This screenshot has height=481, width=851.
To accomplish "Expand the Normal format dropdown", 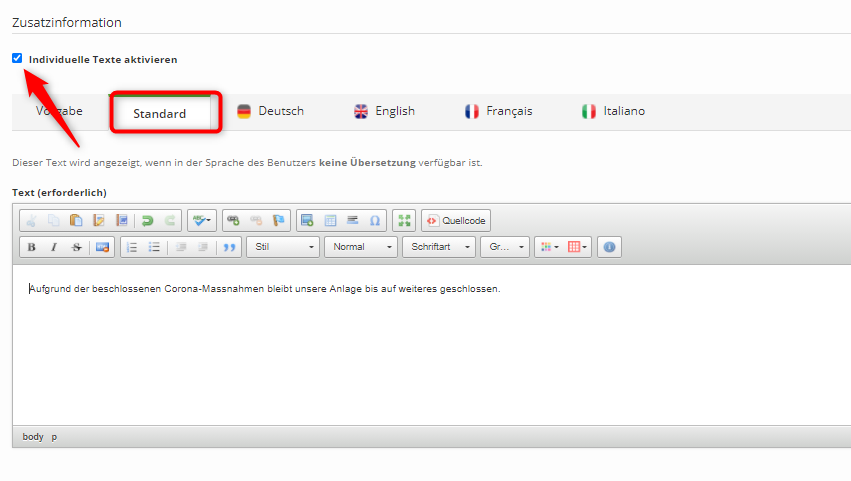I will tap(361, 247).
